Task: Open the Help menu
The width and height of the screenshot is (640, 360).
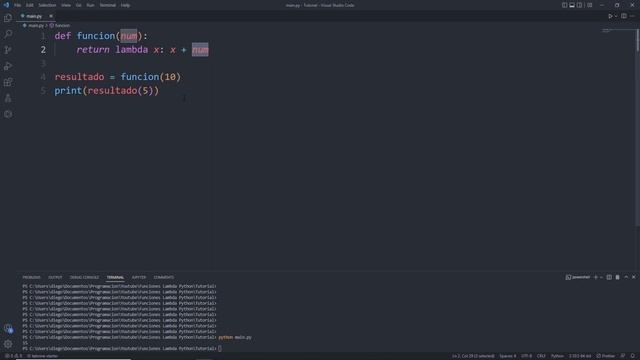Action: [x=125, y=5]
